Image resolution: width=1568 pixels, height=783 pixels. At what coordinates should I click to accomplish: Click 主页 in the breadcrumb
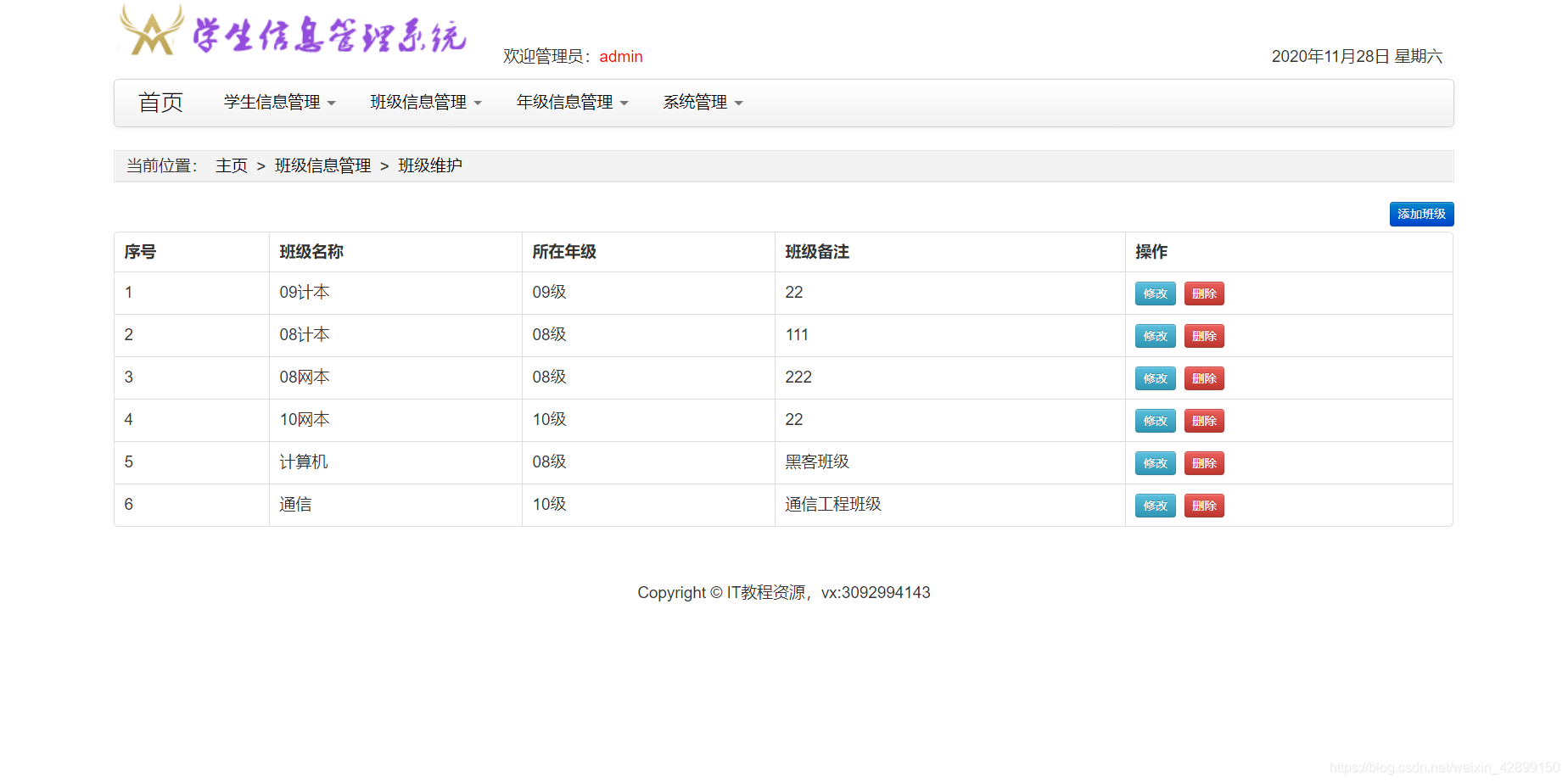[x=232, y=165]
